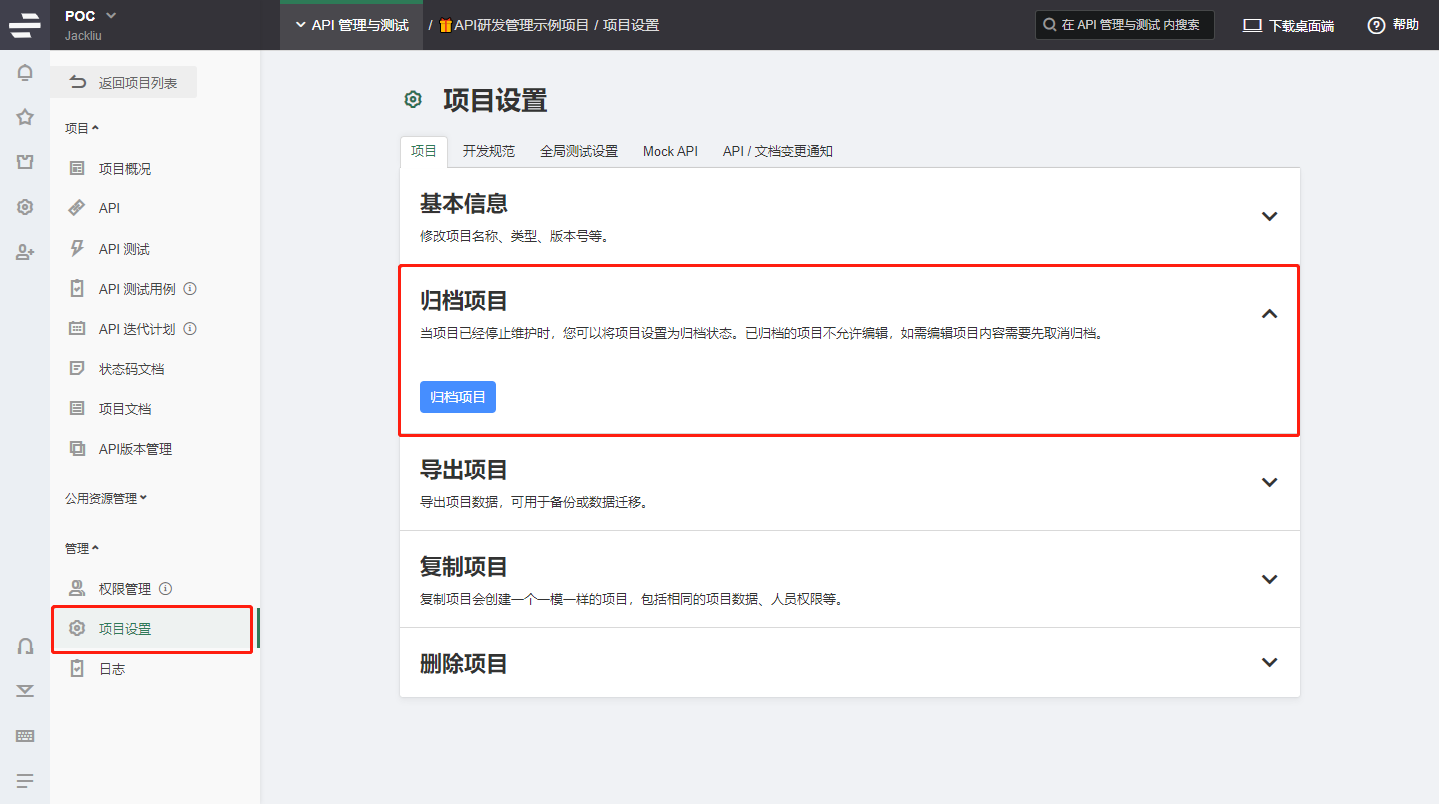
Task: Click 下载桌面端 link text
Action: click(1301, 26)
